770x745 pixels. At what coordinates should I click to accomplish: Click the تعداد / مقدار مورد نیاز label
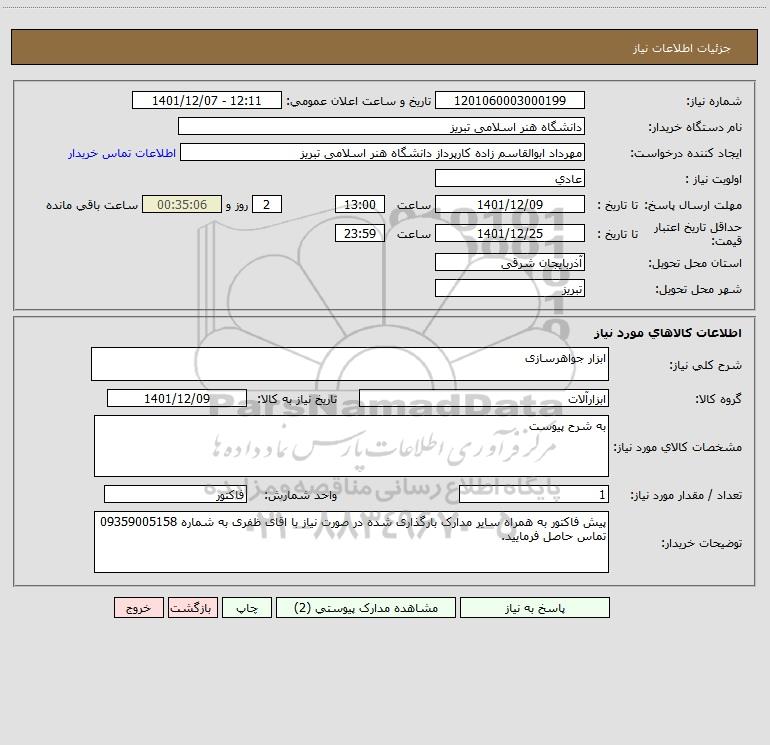coord(686,496)
